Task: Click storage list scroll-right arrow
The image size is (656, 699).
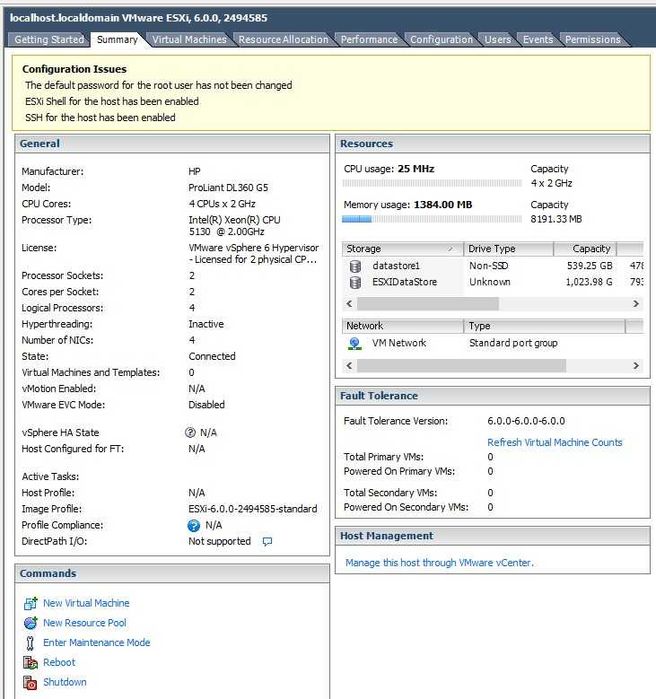Action: point(636,304)
